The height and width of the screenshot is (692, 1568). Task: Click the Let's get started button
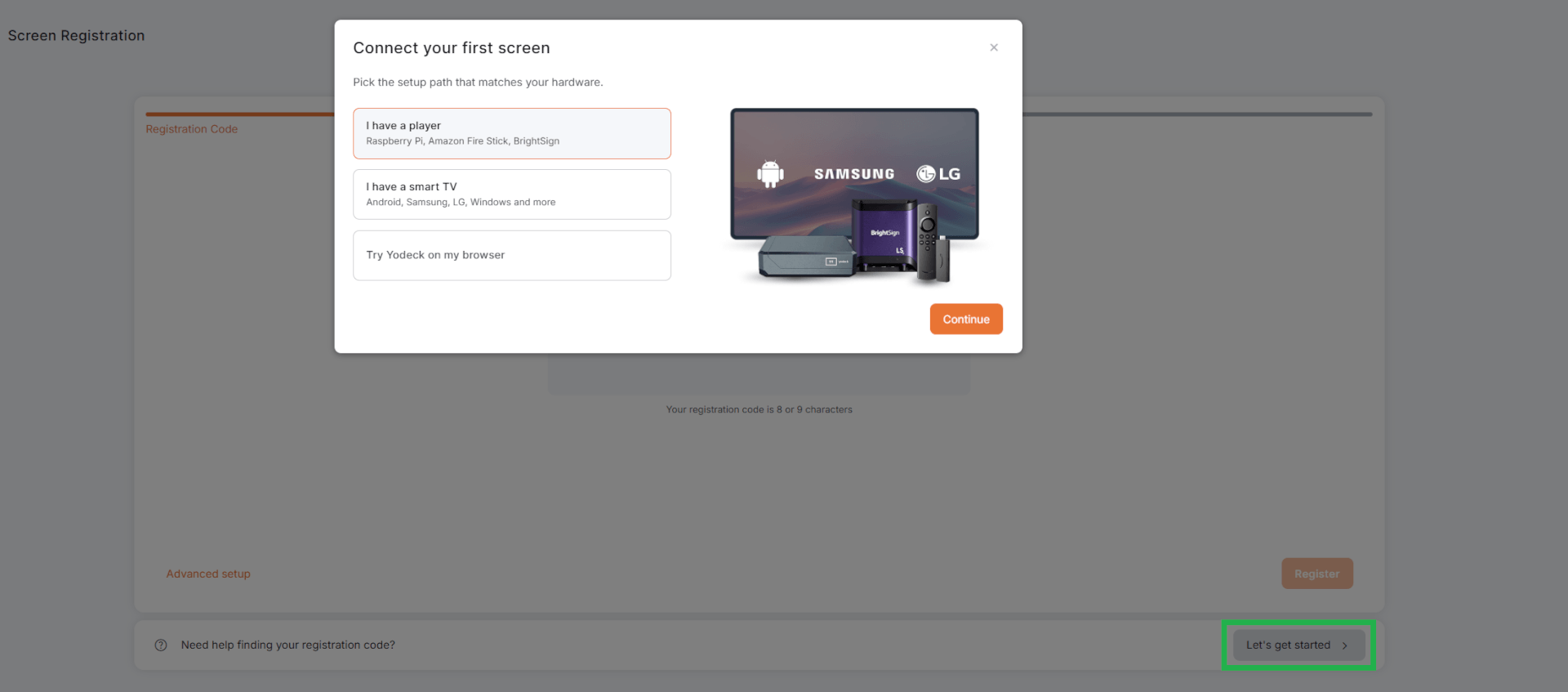click(x=1298, y=645)
